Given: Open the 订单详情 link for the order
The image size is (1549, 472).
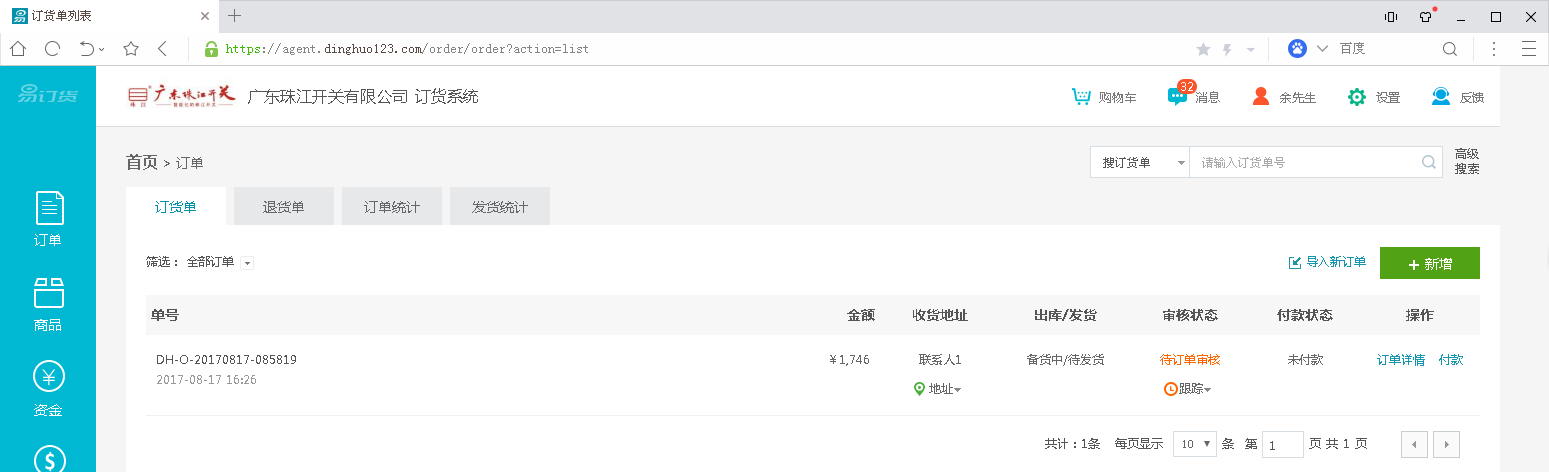Looking at the screenshot, I should pyautogui.click(x=1400, y=360).
